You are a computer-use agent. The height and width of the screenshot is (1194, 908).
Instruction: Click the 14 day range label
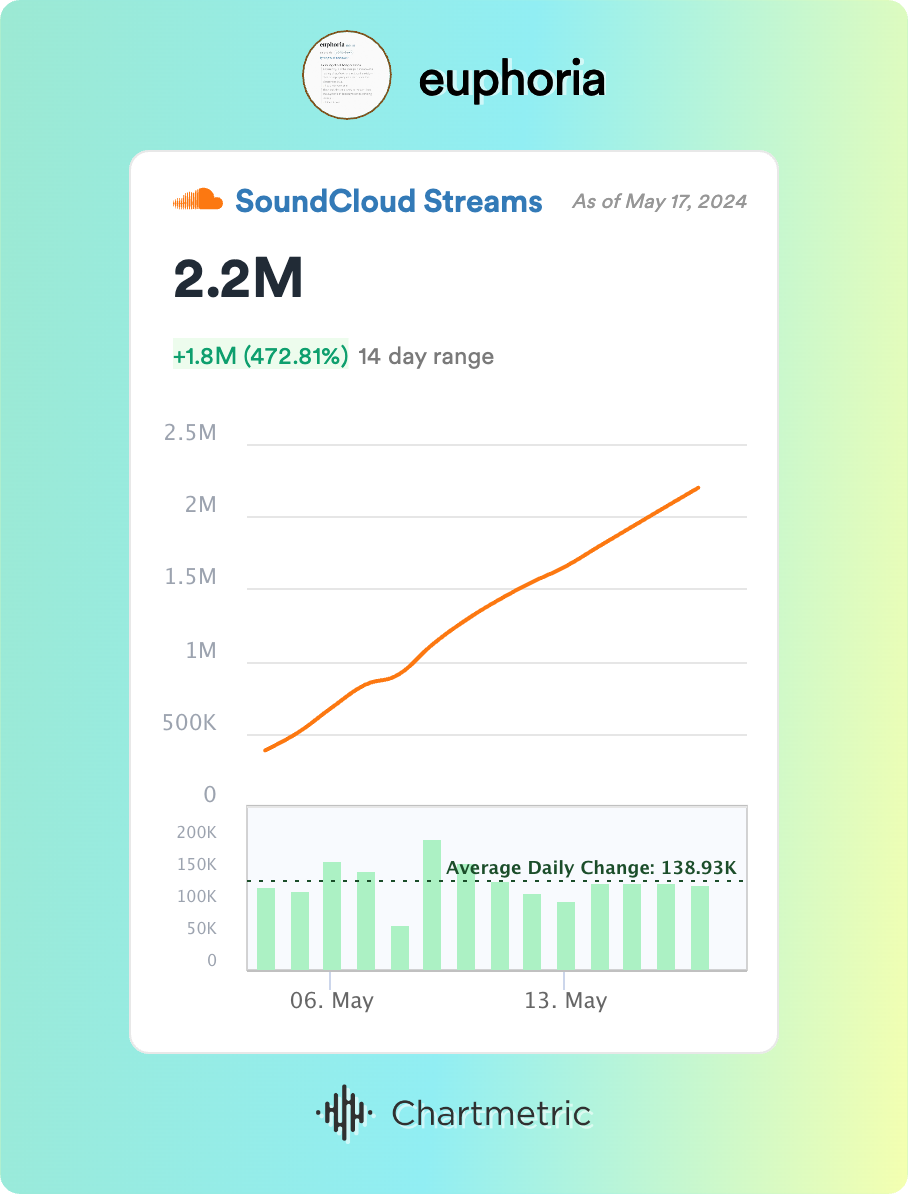coord(426,356)
